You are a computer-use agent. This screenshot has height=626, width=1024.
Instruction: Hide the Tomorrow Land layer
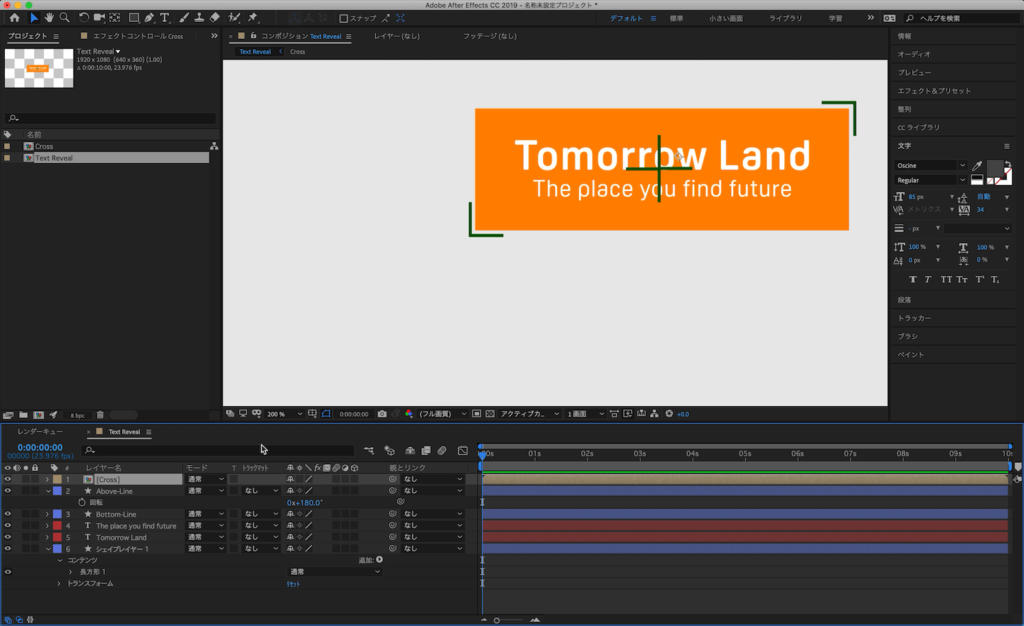7,537
